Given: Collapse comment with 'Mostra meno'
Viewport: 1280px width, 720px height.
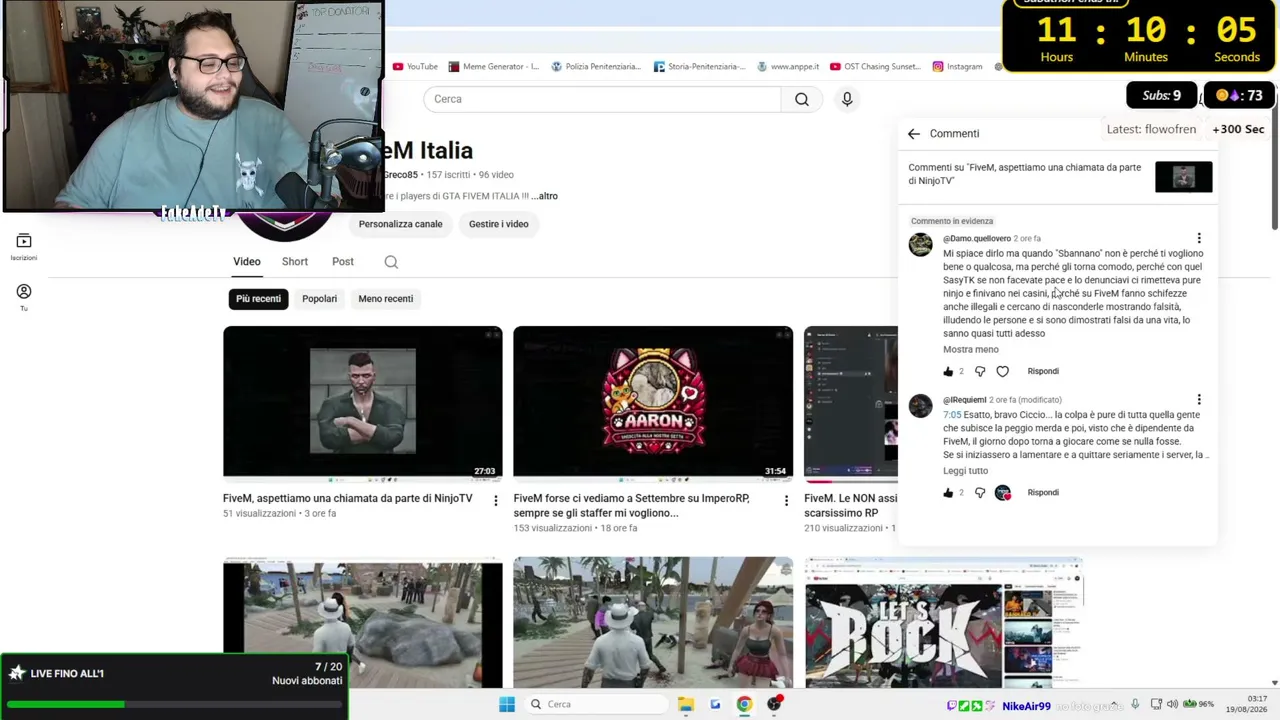Looking at the screenshot, I should [970, 350].
